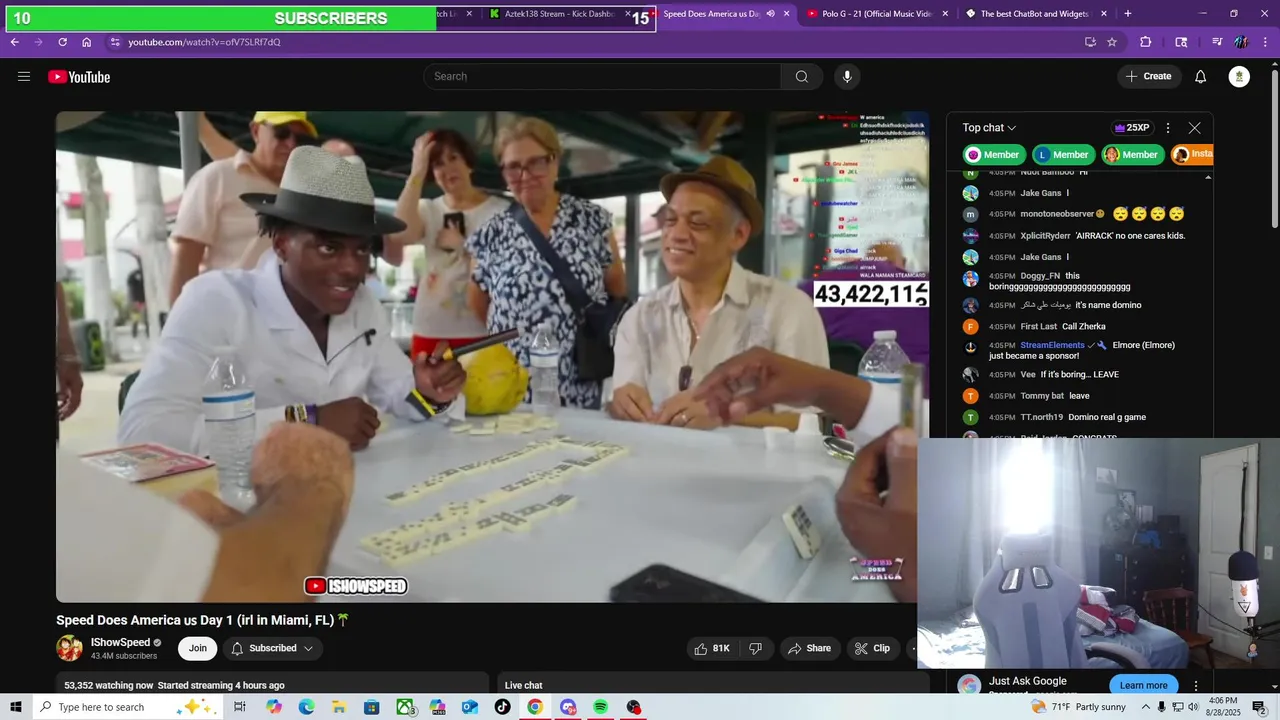
Task: Open the 25XP chat points badge
Action: [x=1131, y=128]
